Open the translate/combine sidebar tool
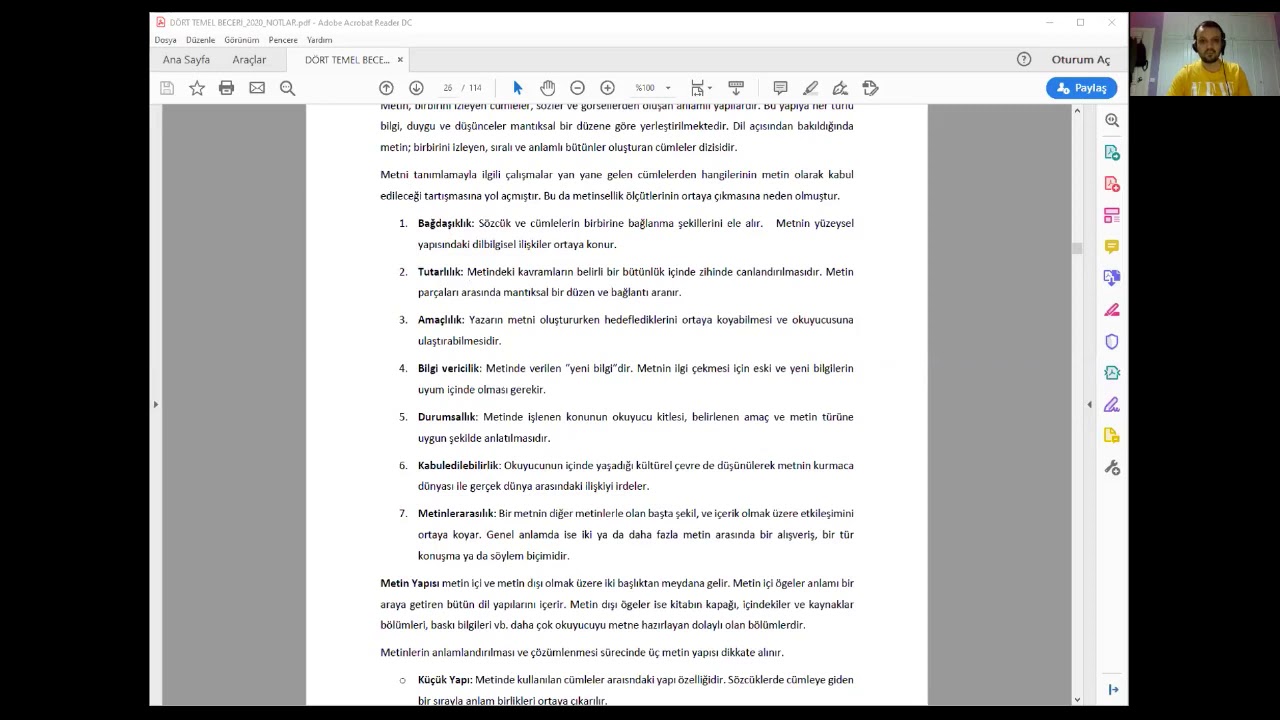Screen dimensions: 1280x720 point(1112,277)
